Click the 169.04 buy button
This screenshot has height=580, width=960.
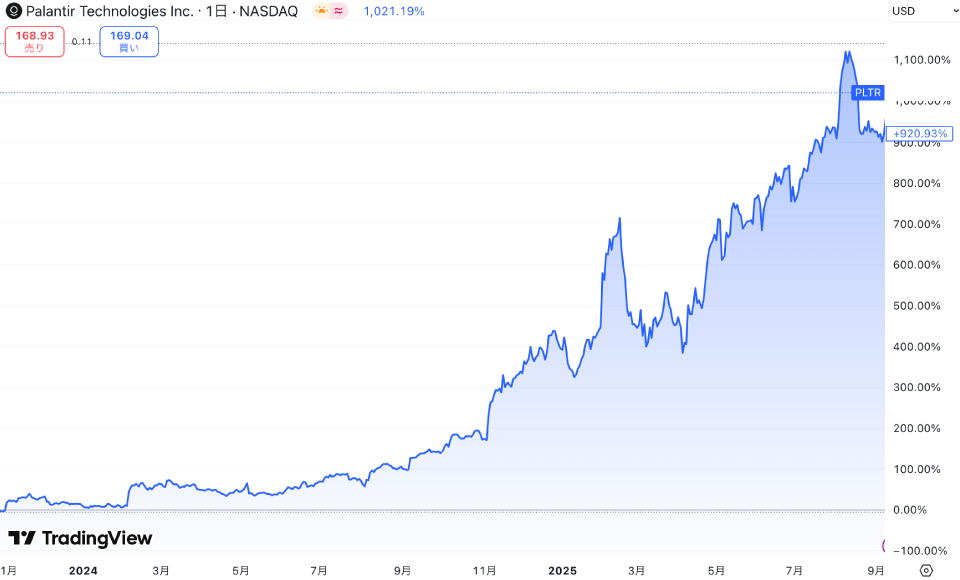pos(129,41)
